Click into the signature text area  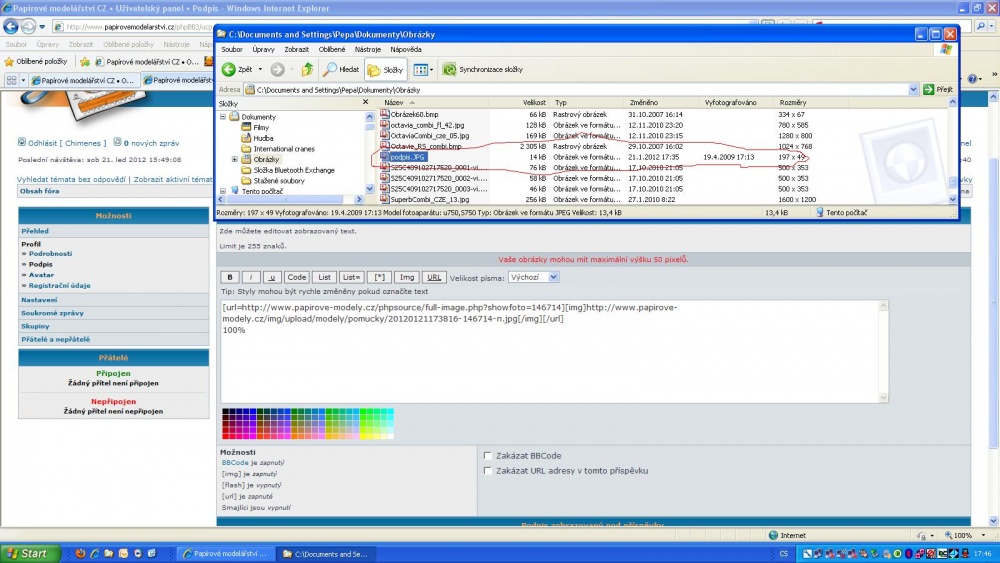[549, 352]
